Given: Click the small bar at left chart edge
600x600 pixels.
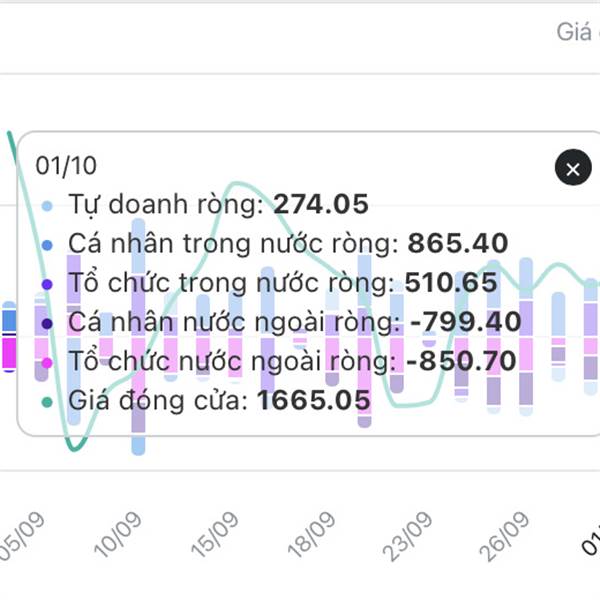Looking at the screenshot, I should (x=9, y=337).
